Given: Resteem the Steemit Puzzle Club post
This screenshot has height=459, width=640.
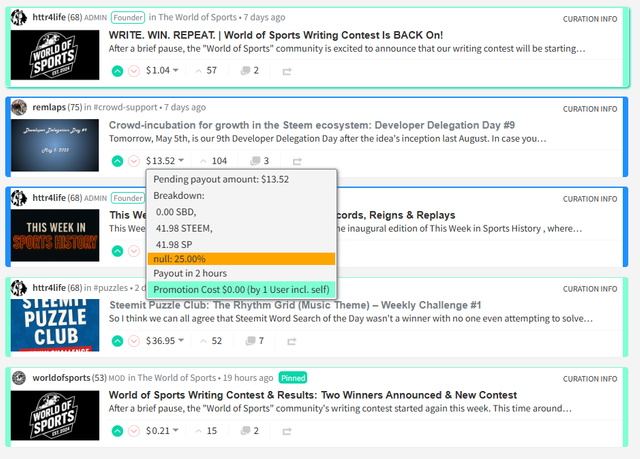Looking at the screenshot, I should (x=291, y=341).
